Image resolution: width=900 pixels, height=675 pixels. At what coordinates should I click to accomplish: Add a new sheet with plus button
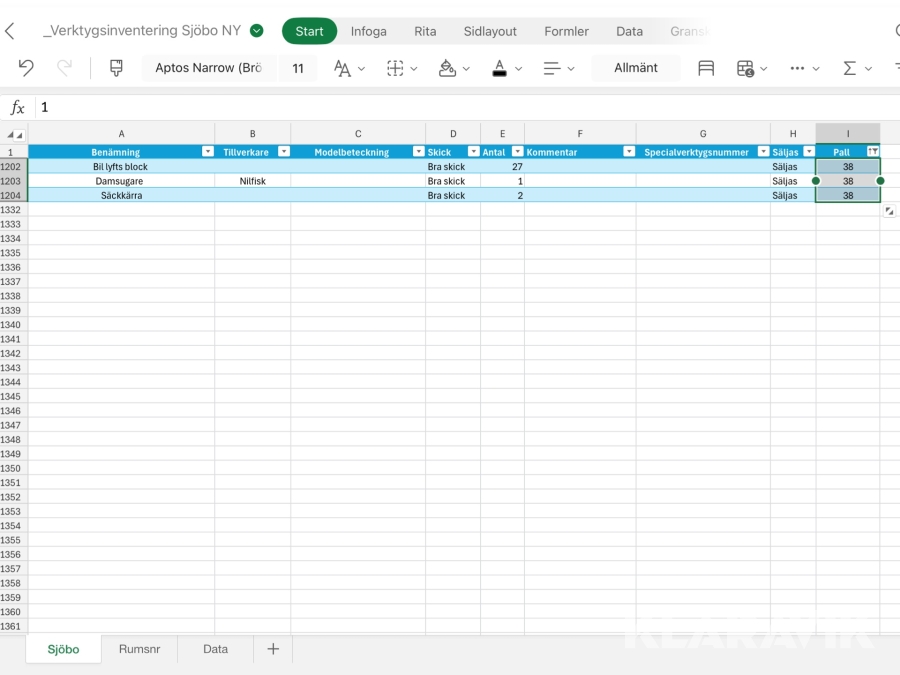point(273,649)
